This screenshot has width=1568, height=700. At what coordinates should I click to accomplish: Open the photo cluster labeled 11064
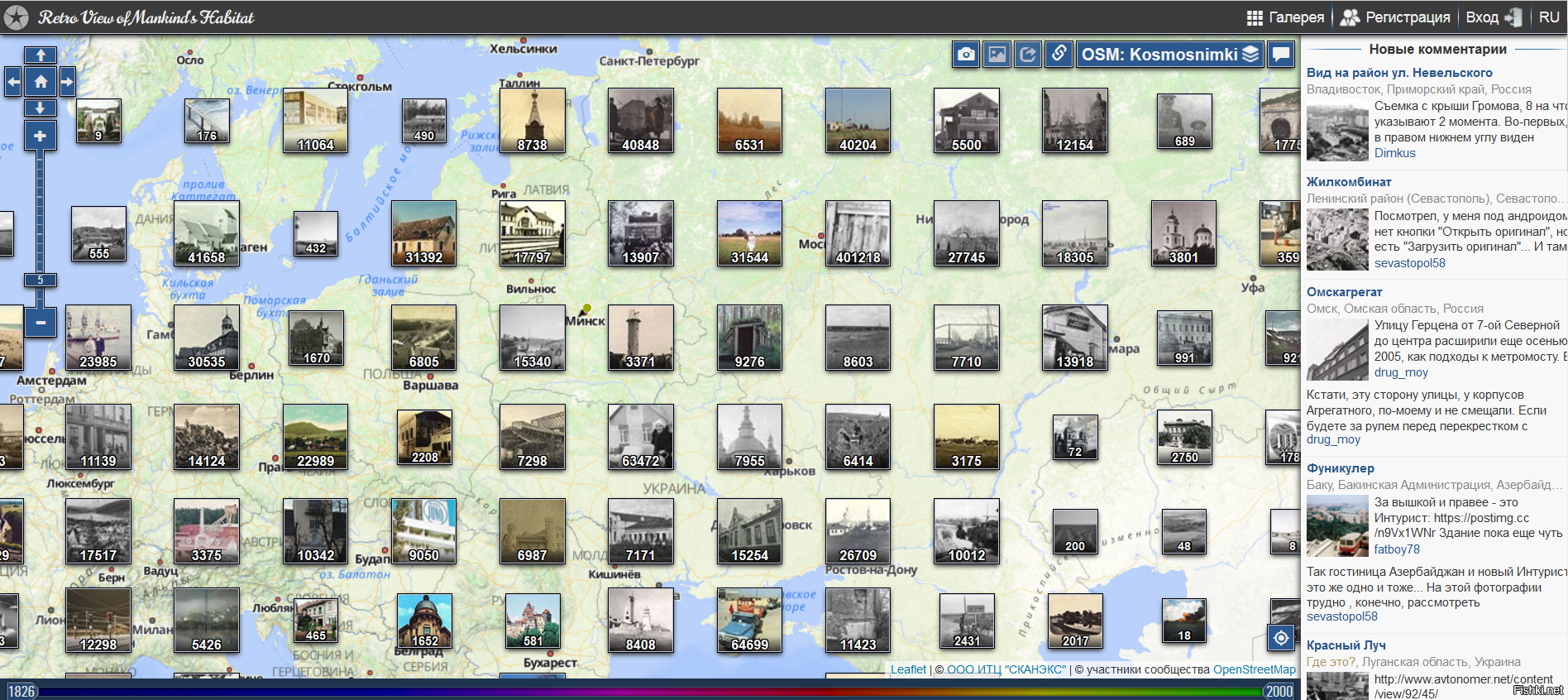(315, 121)
